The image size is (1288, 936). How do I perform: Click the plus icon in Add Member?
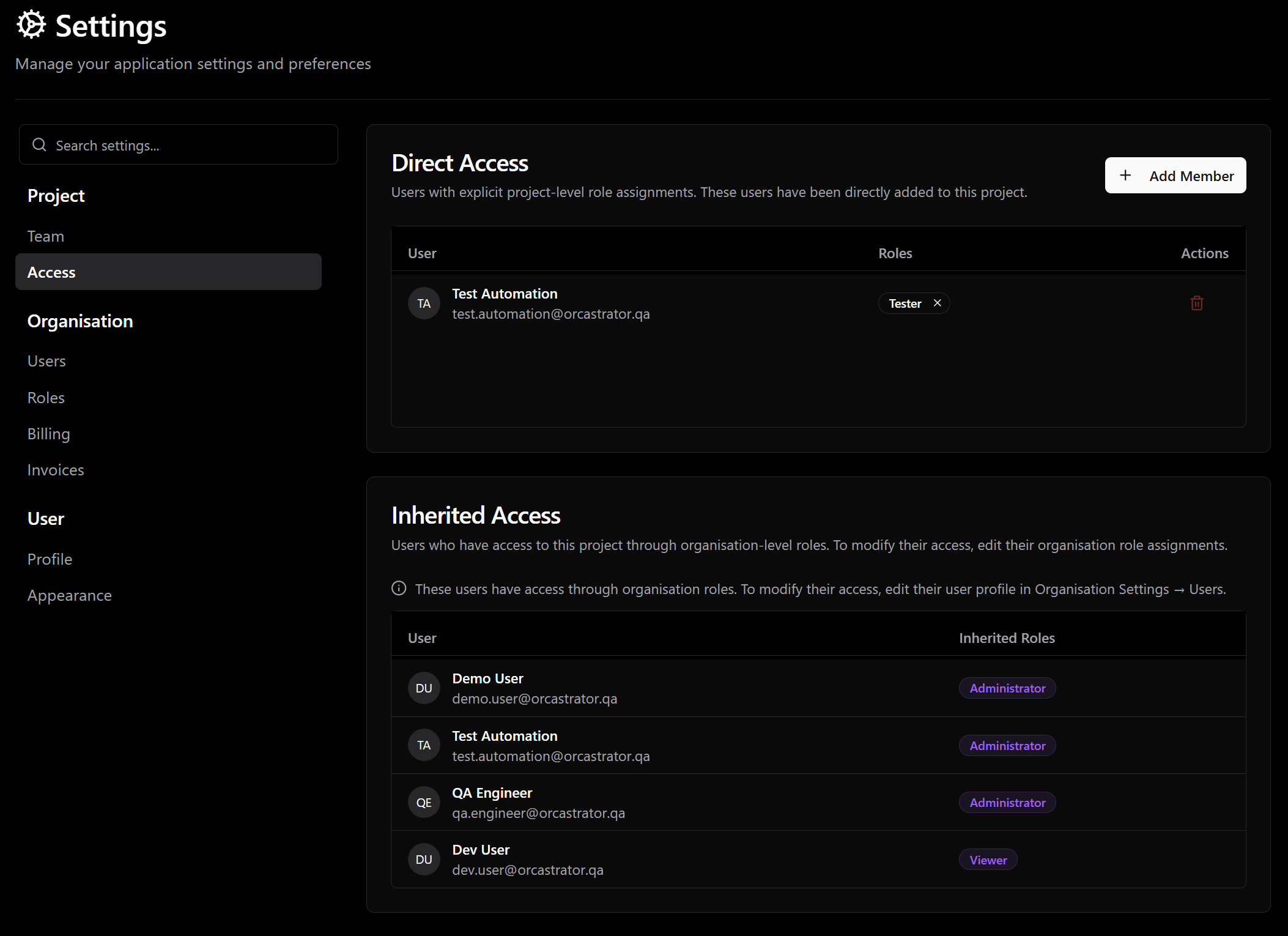click(1125, 176)
